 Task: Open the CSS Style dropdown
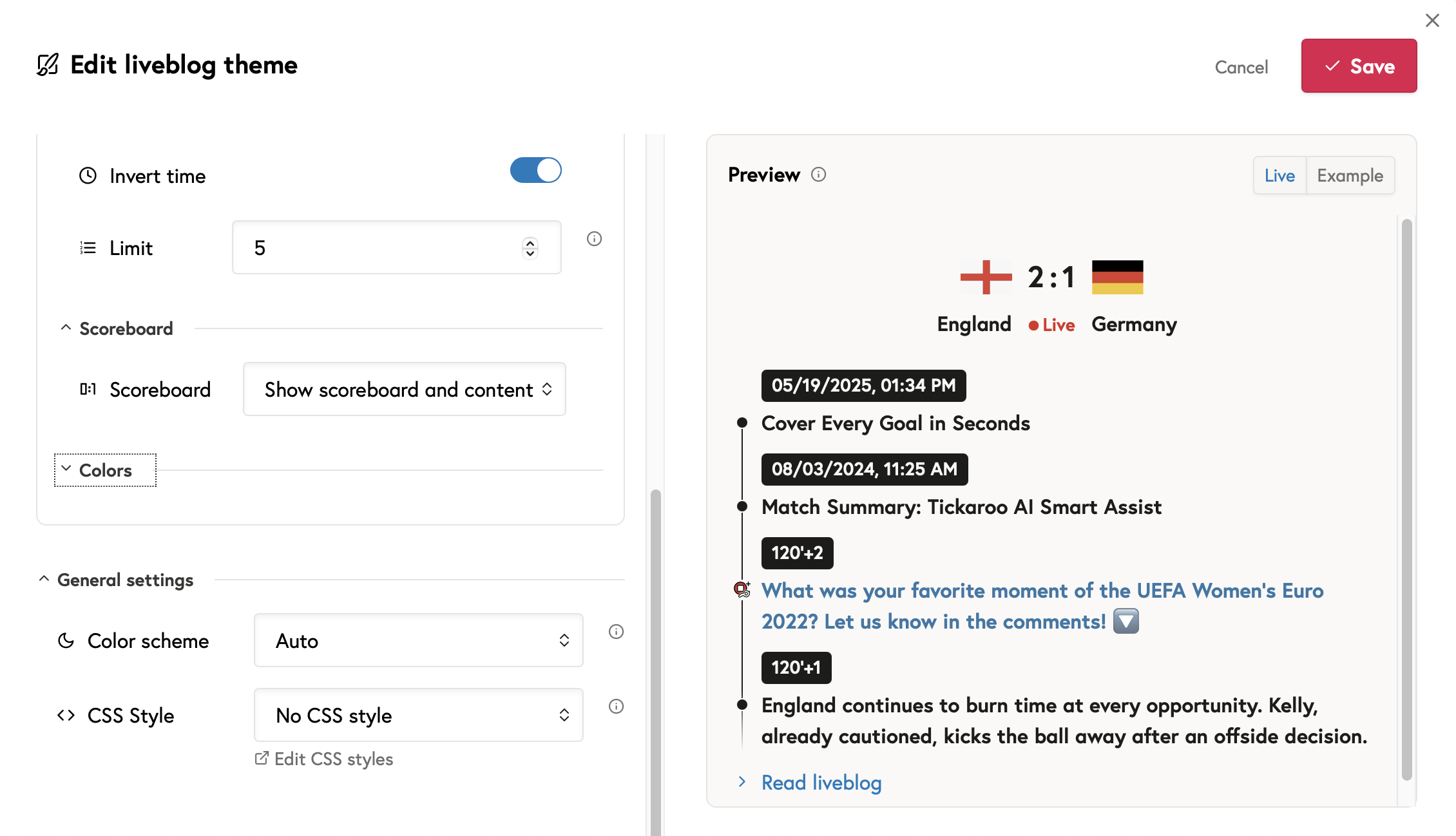pyautogui.click(x=418, y=715)
